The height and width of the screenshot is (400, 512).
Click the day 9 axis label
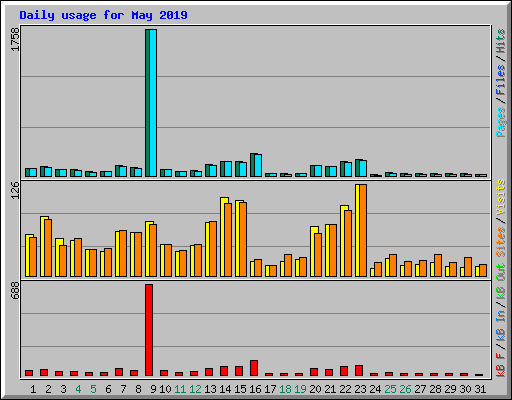point(153,389)
